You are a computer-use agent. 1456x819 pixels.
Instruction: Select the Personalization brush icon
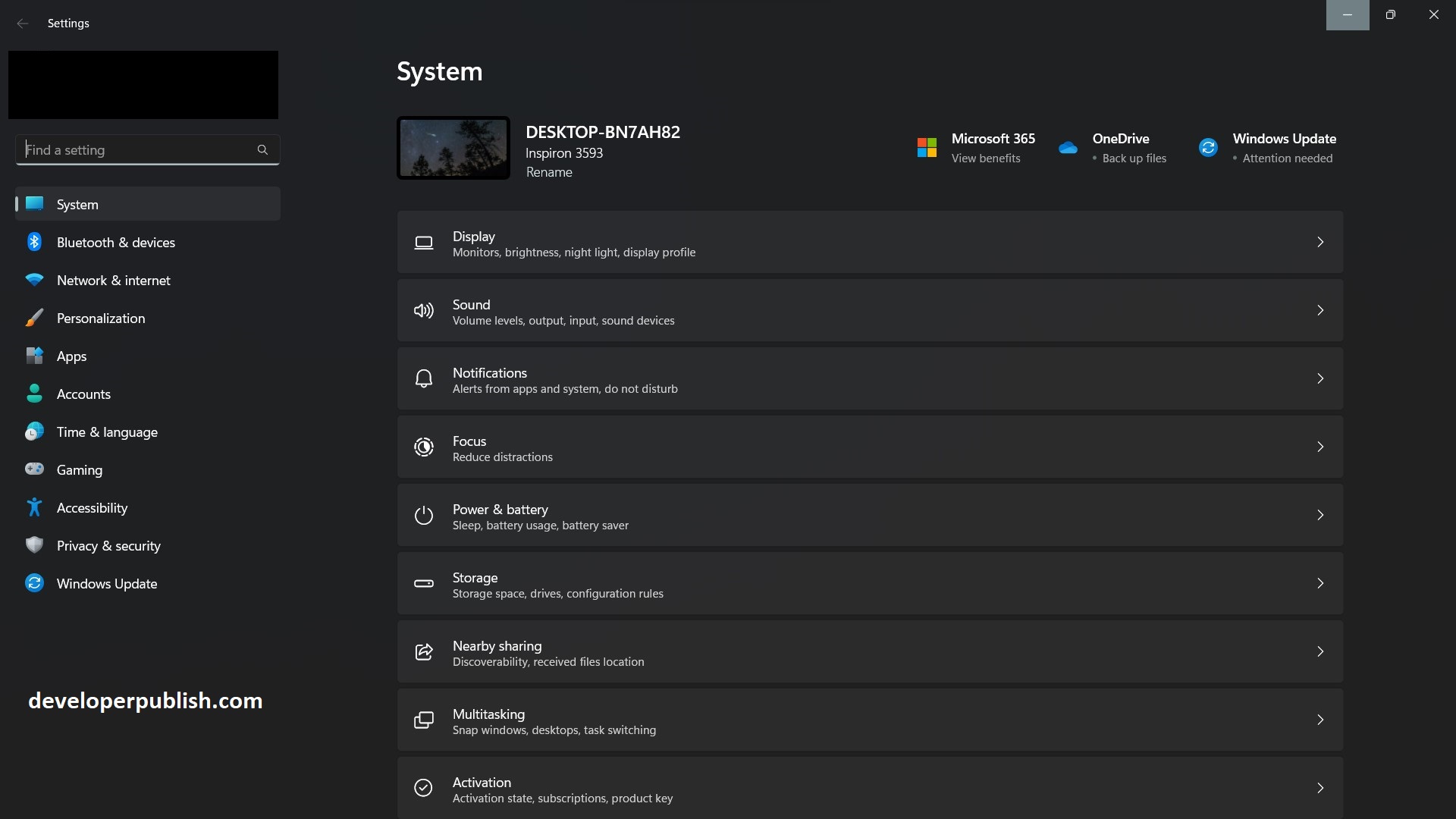point(35,318)
